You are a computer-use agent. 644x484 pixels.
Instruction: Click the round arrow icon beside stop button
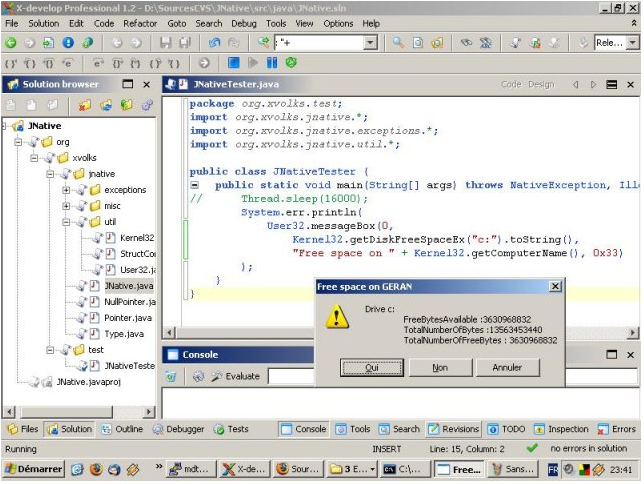point(204,63)
